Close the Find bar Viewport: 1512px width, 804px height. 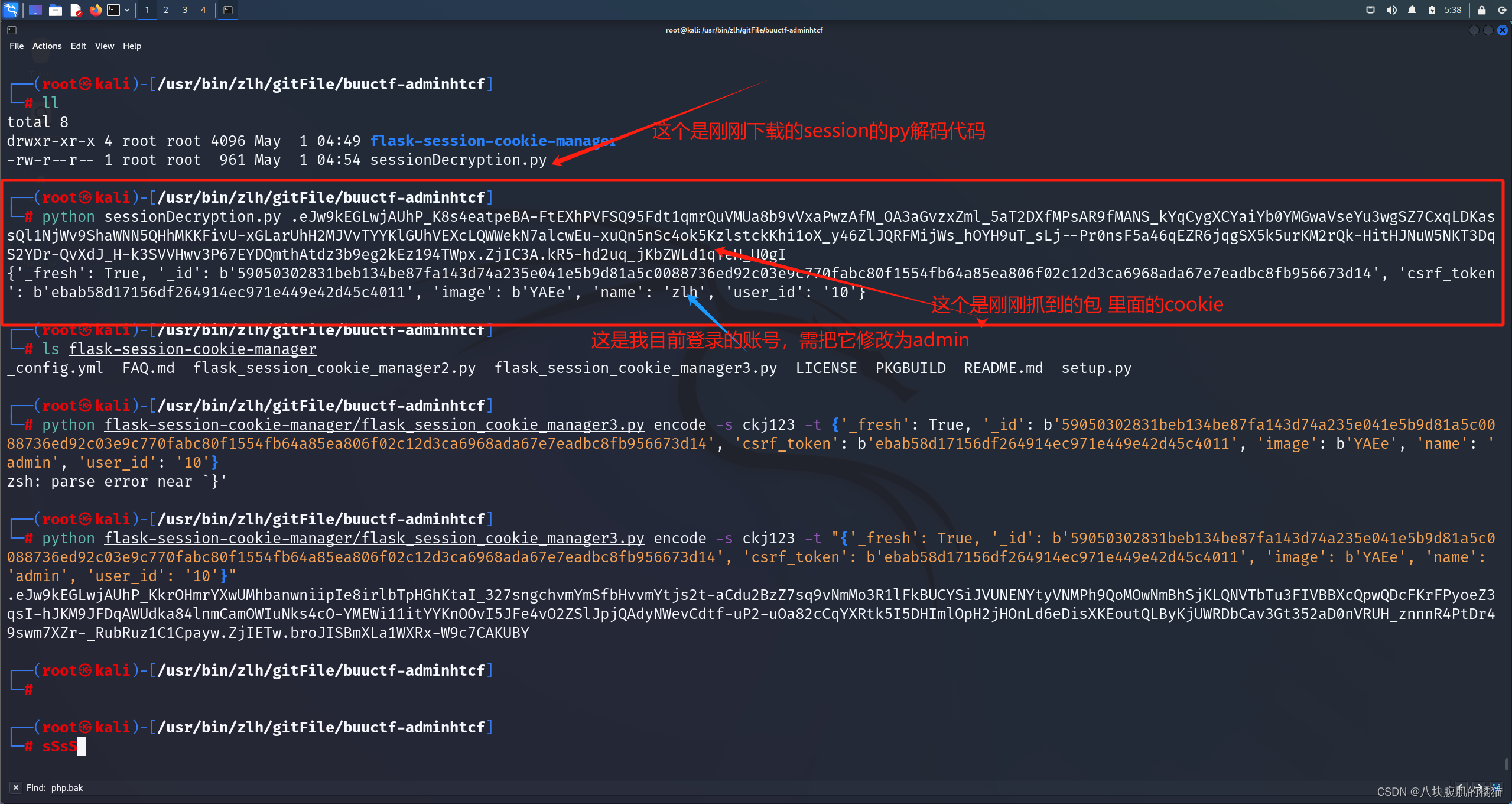coord(16,787)
